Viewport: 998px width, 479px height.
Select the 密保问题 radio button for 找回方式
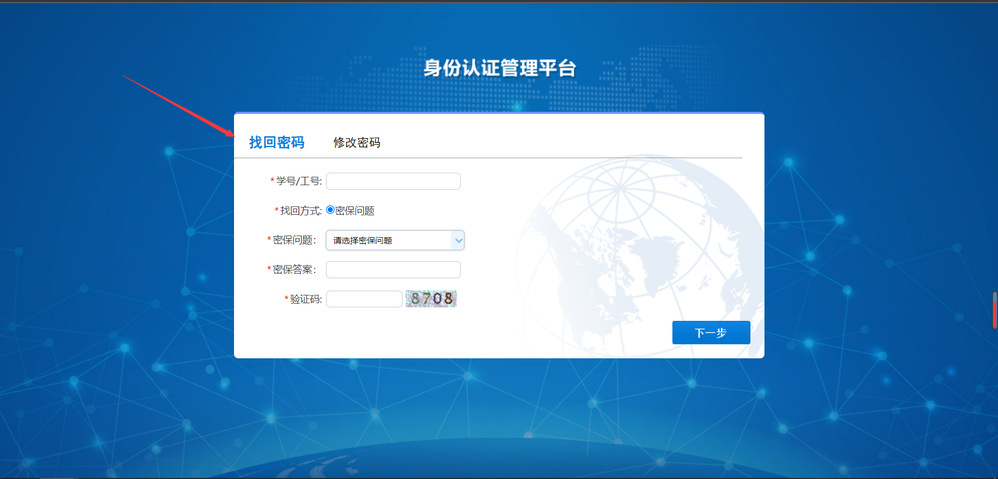point(330,210)
